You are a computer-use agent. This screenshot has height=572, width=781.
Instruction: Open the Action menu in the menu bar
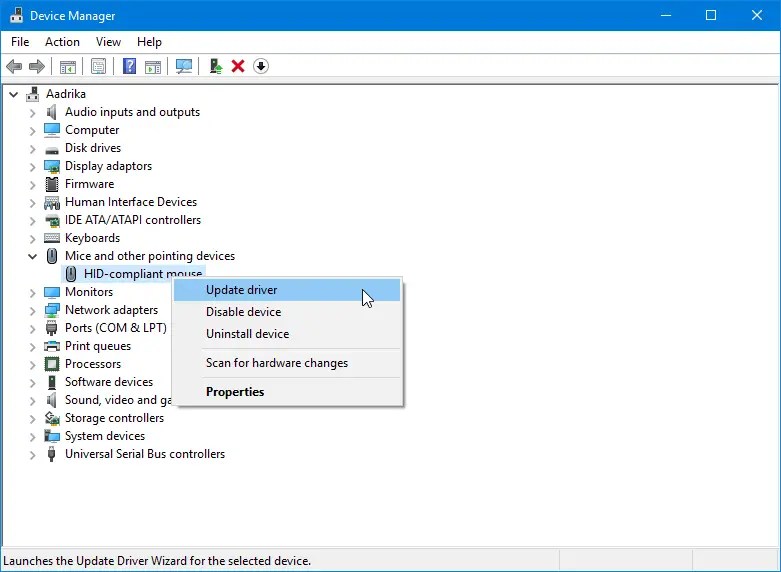(62, 42)
